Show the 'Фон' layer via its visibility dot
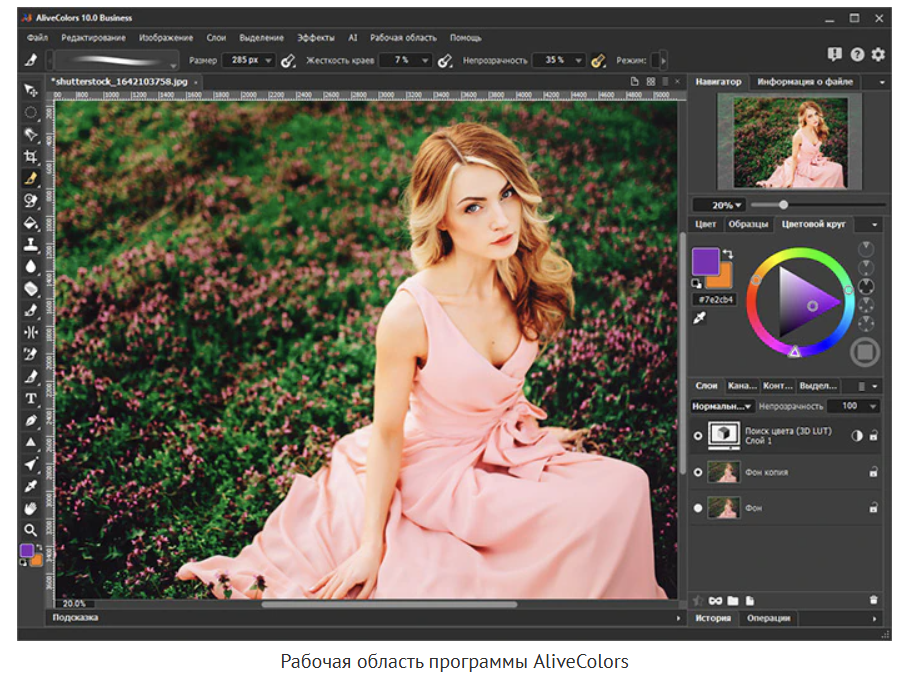The image size is (915, 677). click(x=698, y=508)
